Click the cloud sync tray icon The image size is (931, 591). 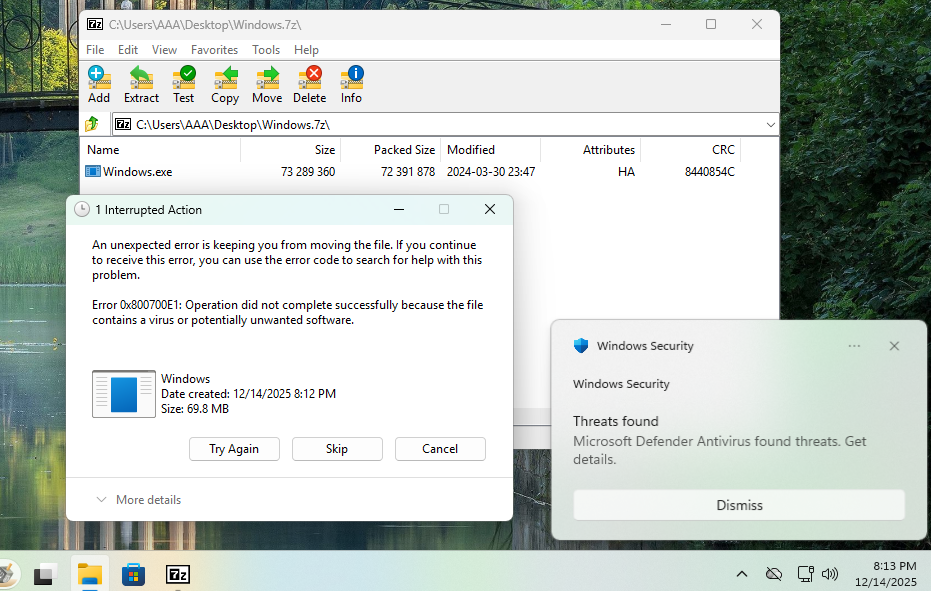click(x=774, y=574)
